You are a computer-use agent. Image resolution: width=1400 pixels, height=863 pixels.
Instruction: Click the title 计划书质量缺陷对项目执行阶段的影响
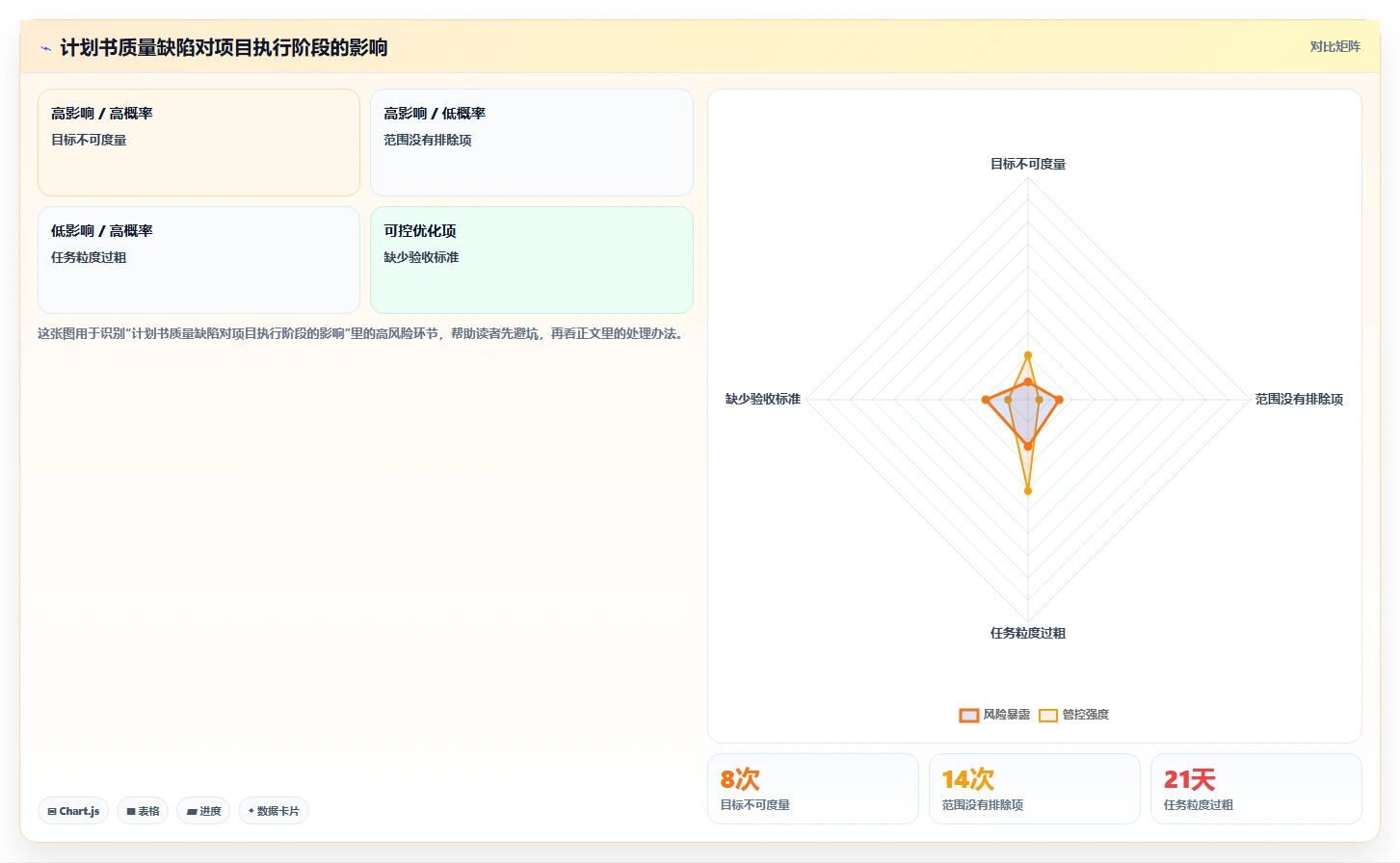pyautogui.click(x=224, y=48)
